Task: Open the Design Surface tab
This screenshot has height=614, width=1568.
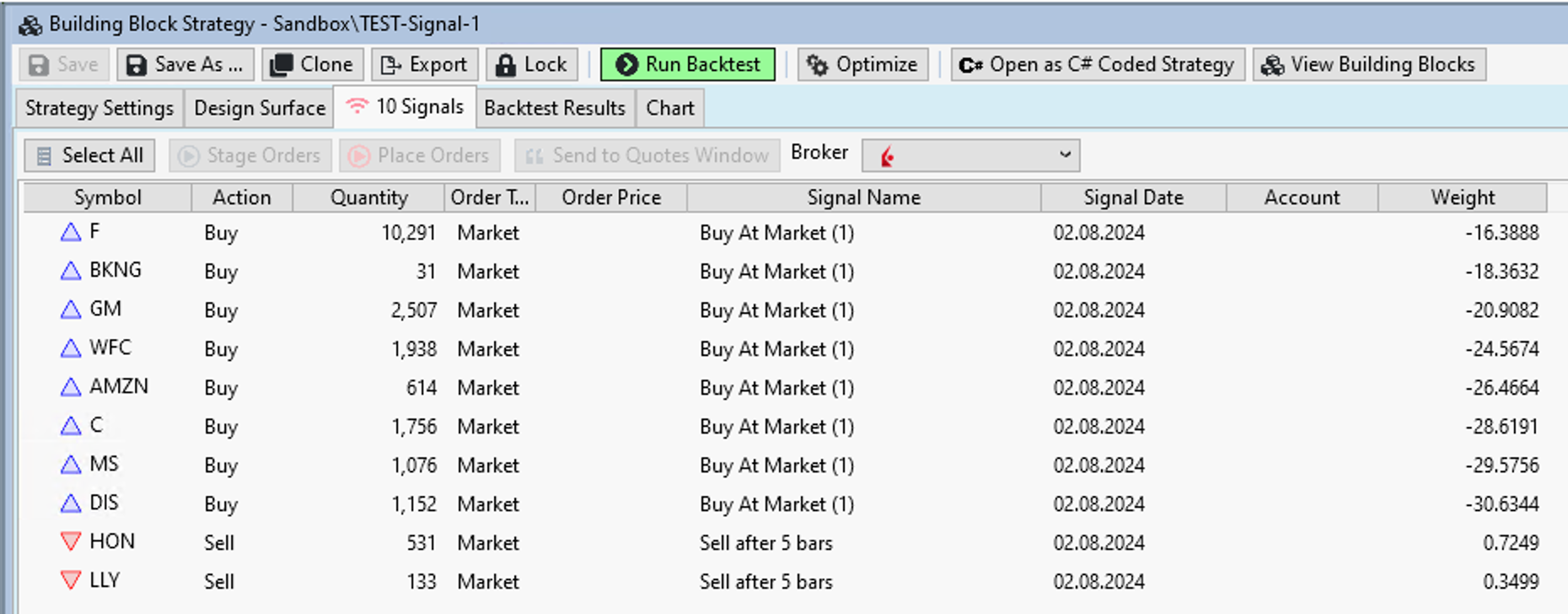Action: [x=260, y=108]
